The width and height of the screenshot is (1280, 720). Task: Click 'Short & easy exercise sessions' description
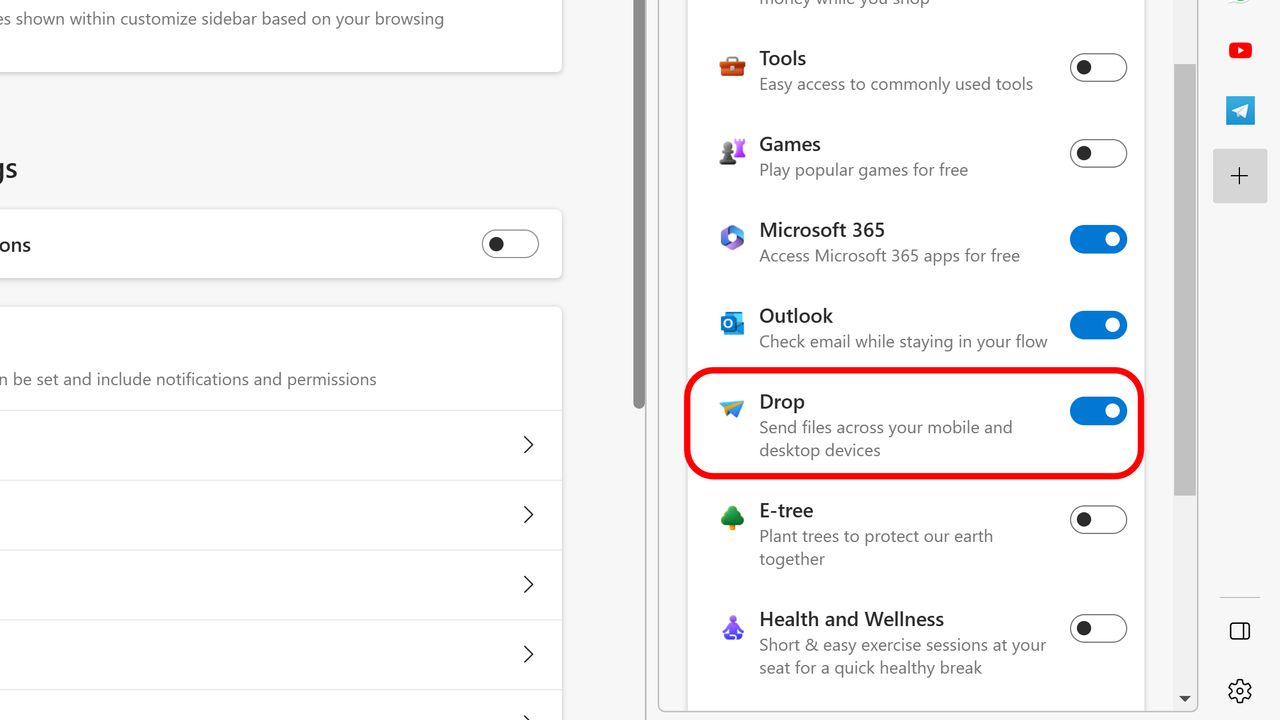[x=902, y=656]
